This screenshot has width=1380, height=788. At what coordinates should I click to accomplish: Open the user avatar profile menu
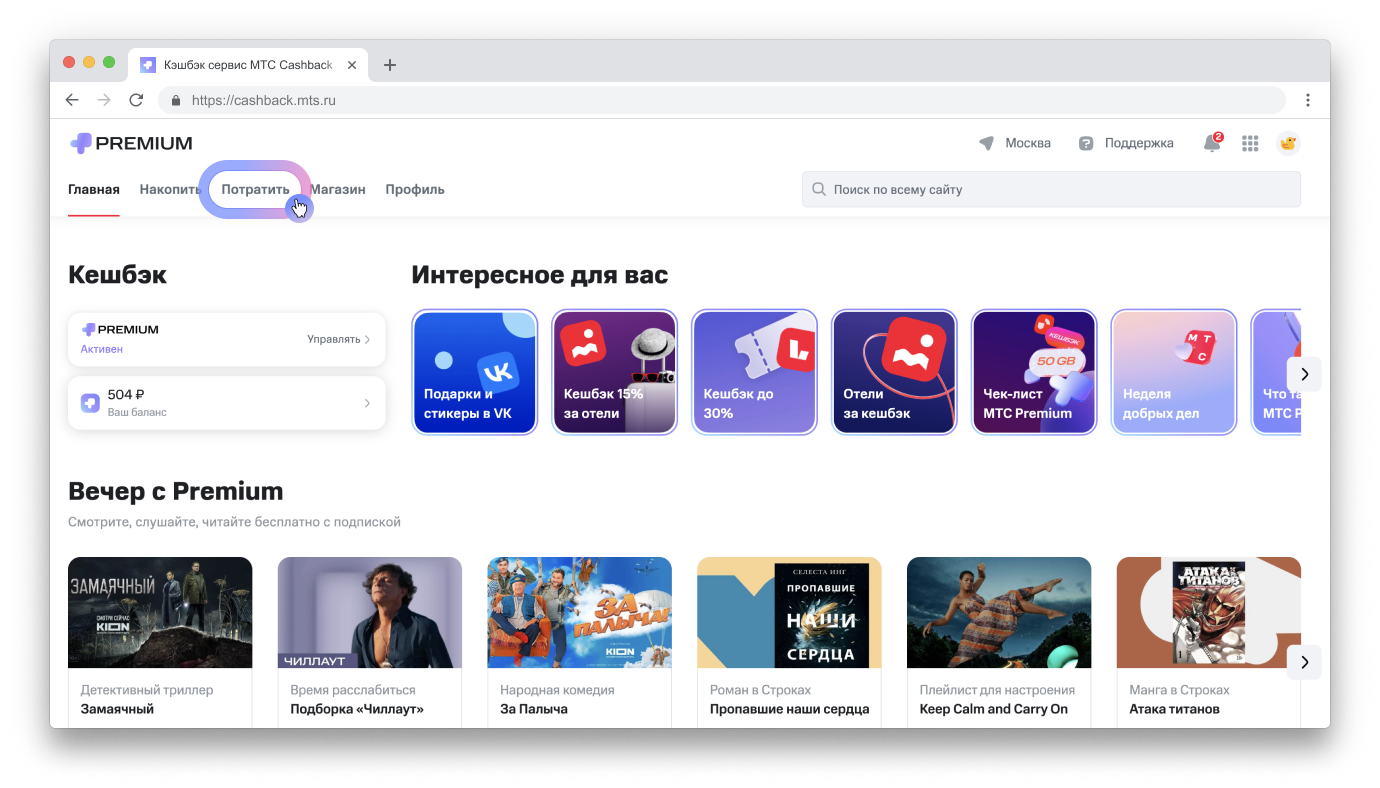(x=1288, y=143)
